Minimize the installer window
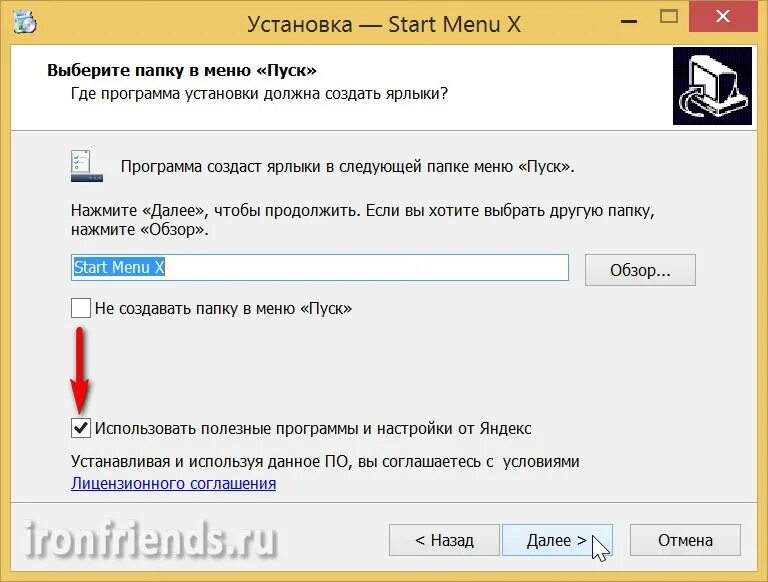768x582 pixels. pos(629,20)
